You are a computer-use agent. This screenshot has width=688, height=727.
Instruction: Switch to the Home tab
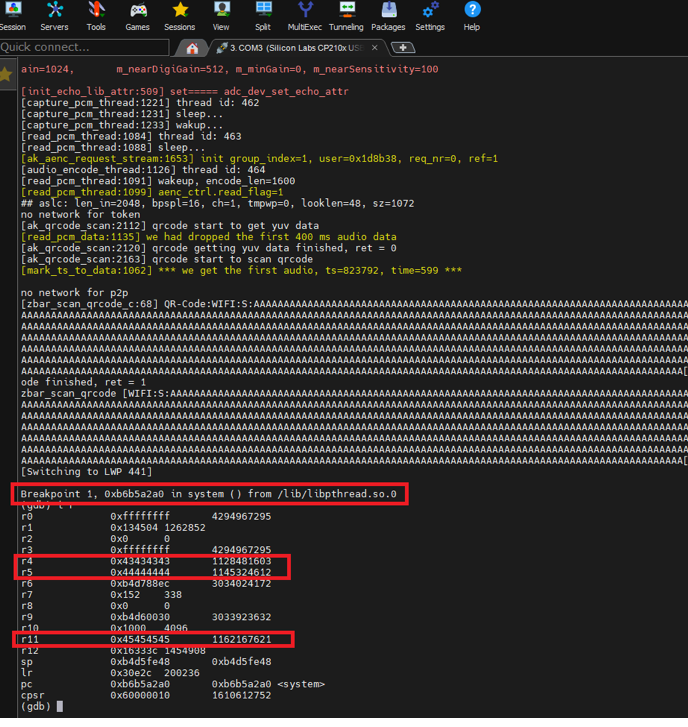click(x=192, y=48)
